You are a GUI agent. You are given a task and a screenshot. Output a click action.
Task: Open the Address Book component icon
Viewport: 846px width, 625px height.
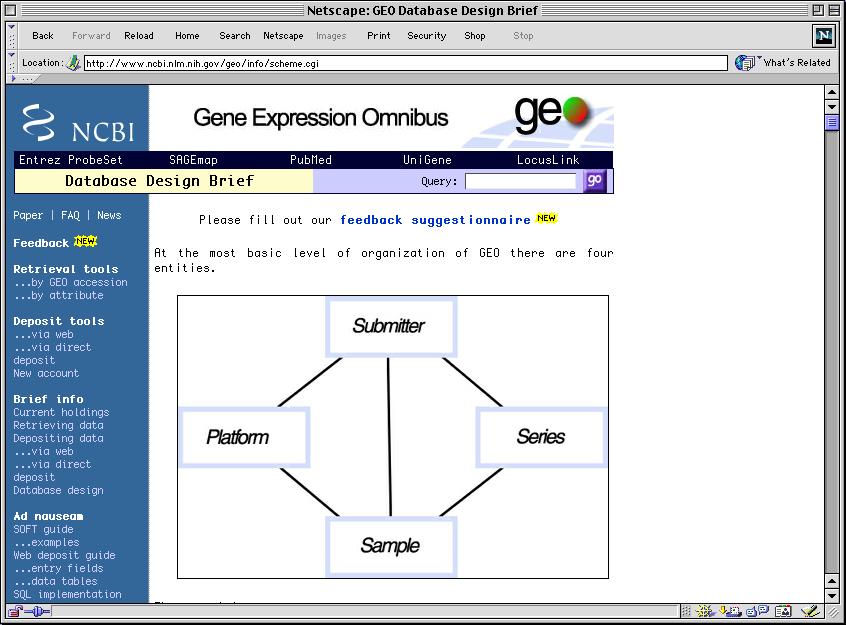point(783,611)
